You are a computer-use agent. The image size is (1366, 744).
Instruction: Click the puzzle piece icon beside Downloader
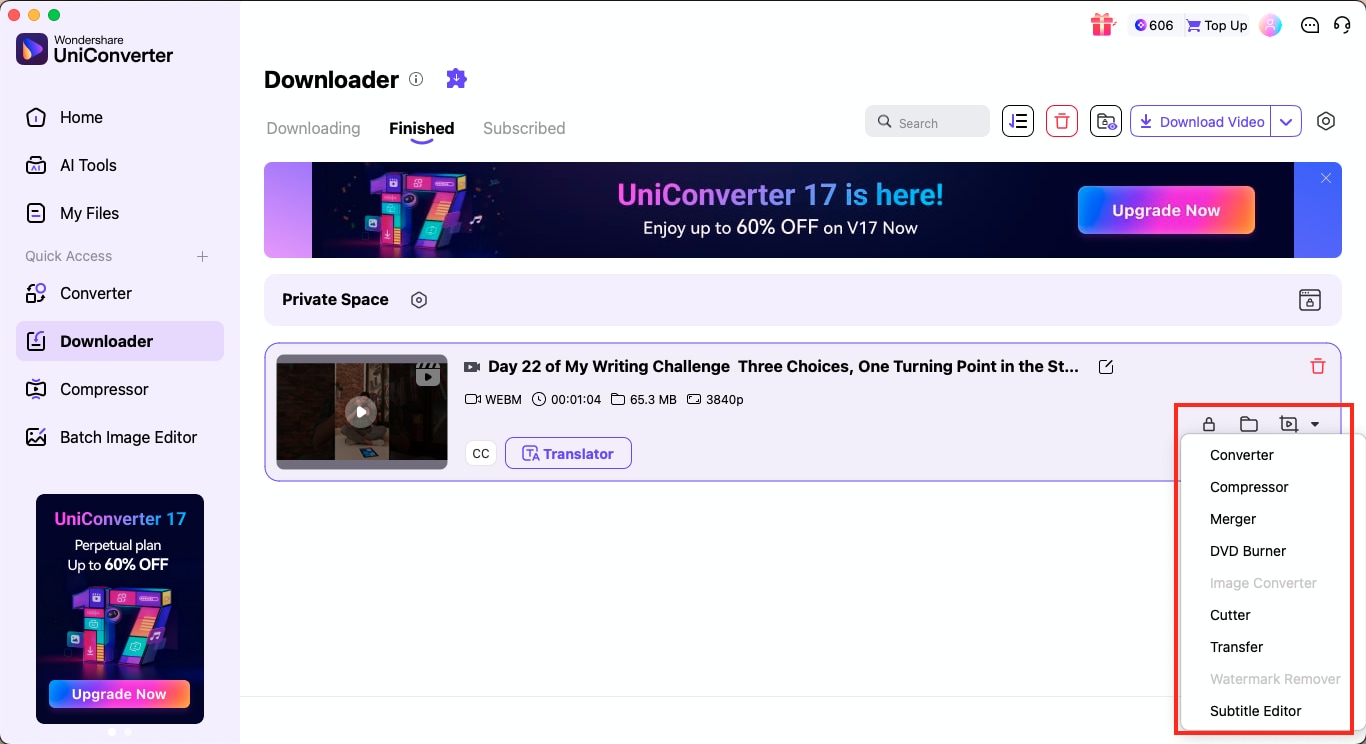tap(456, 78)
